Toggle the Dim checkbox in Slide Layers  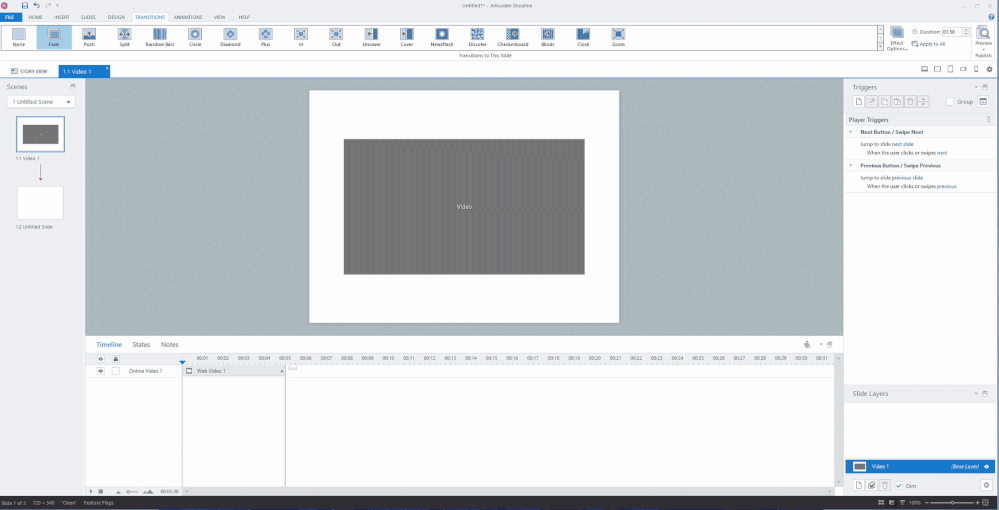click(899, 485)
